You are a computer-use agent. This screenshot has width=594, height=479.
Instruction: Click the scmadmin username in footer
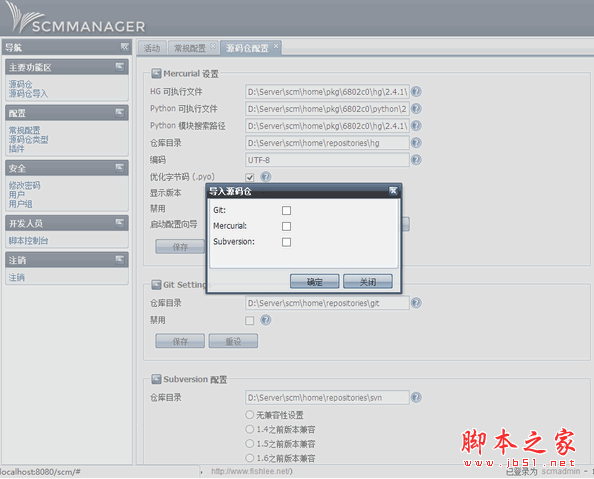point(561,471)
